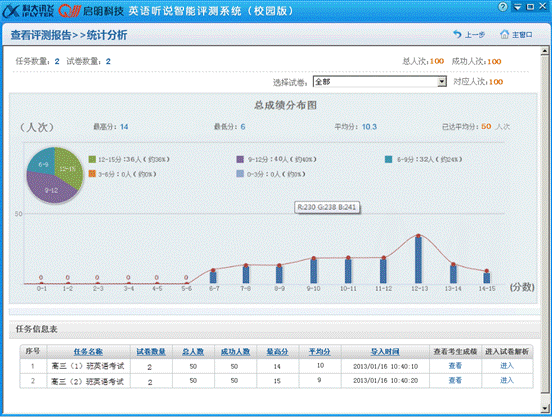Click the orange 3-6分 legend swatch
552x417 pixels.
(x=92, y=173)
